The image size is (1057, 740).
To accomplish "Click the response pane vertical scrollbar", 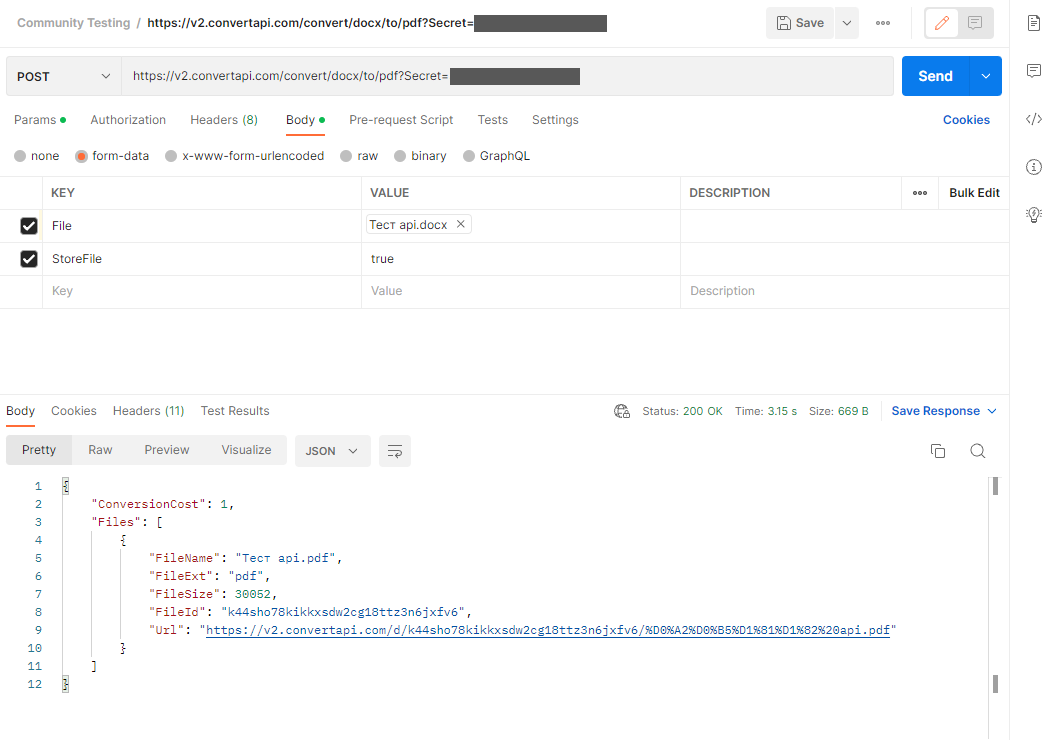I will pos(995,580).
